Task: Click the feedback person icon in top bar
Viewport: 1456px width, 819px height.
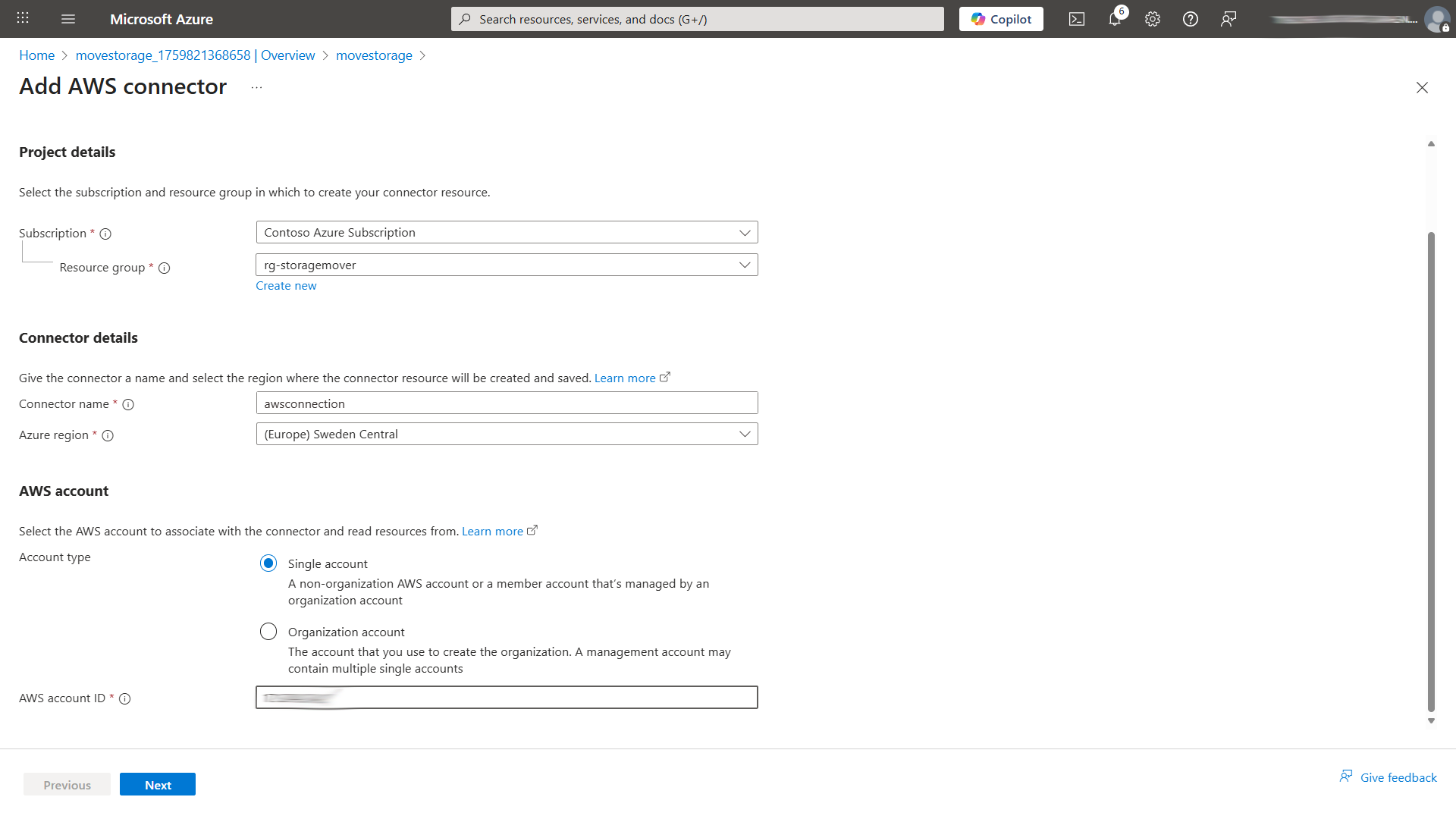Action: (1228, 19)
